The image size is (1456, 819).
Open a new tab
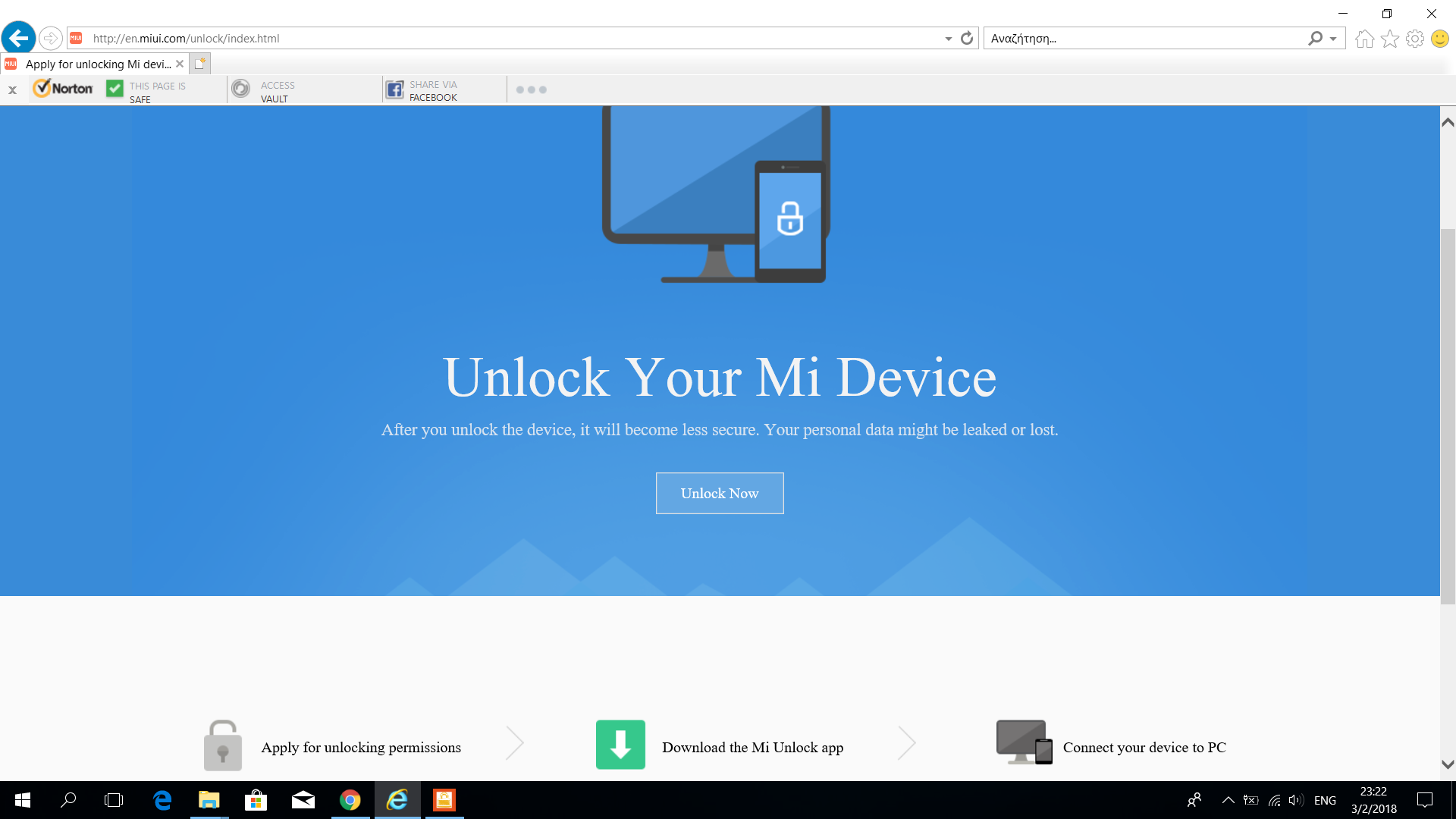click(199, 64)
